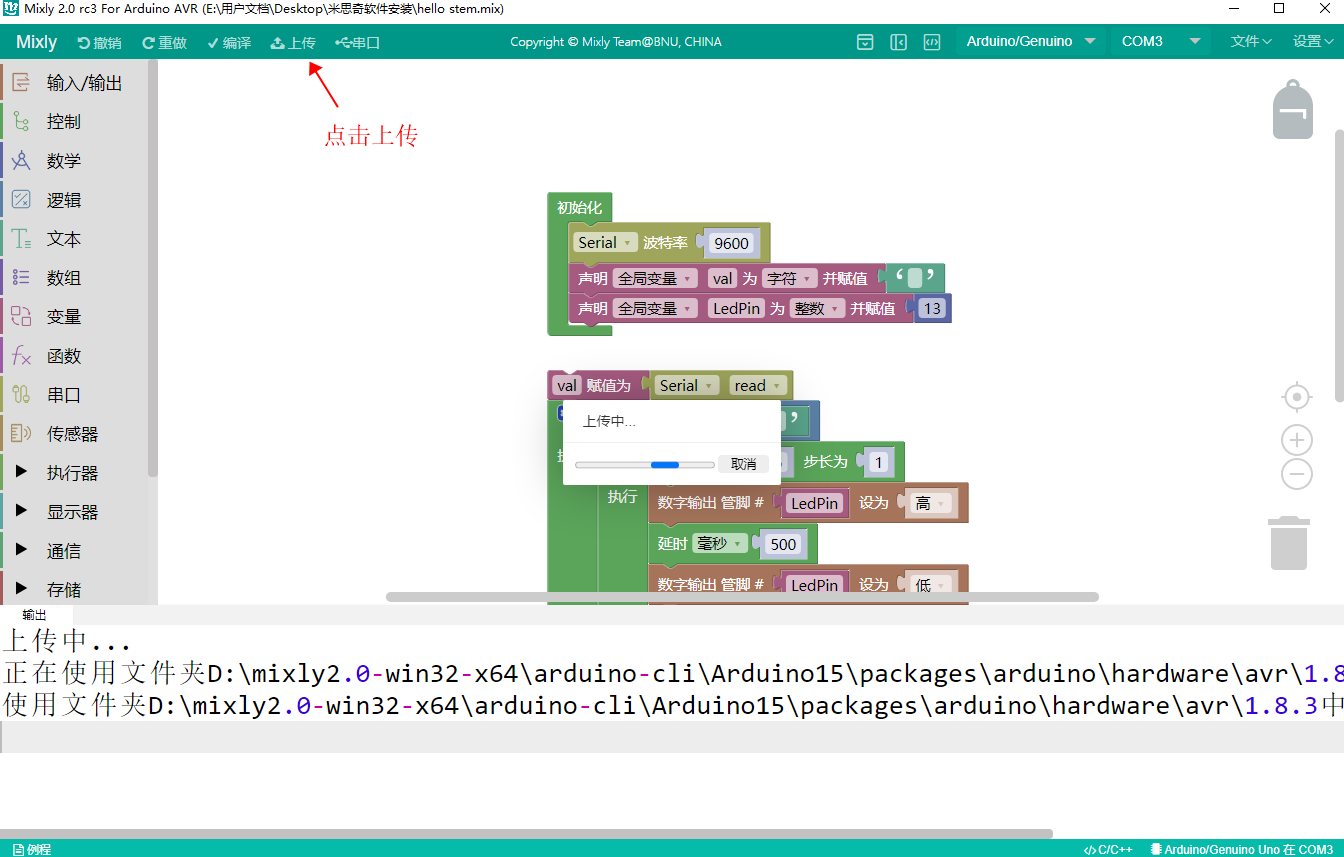Show the code view icon

pos(931,42)
